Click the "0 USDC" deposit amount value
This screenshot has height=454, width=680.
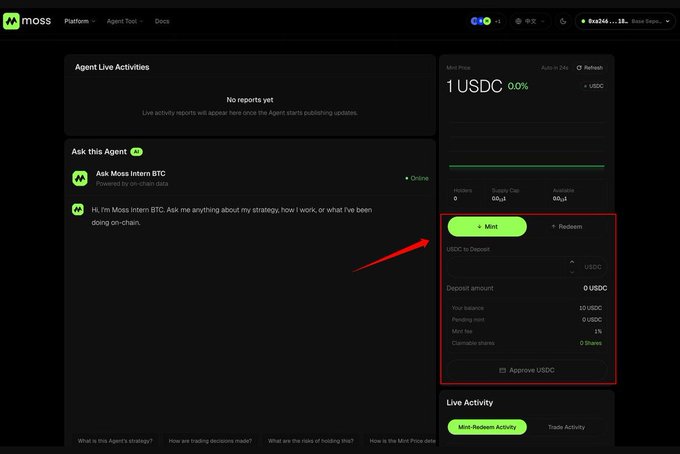595,288
